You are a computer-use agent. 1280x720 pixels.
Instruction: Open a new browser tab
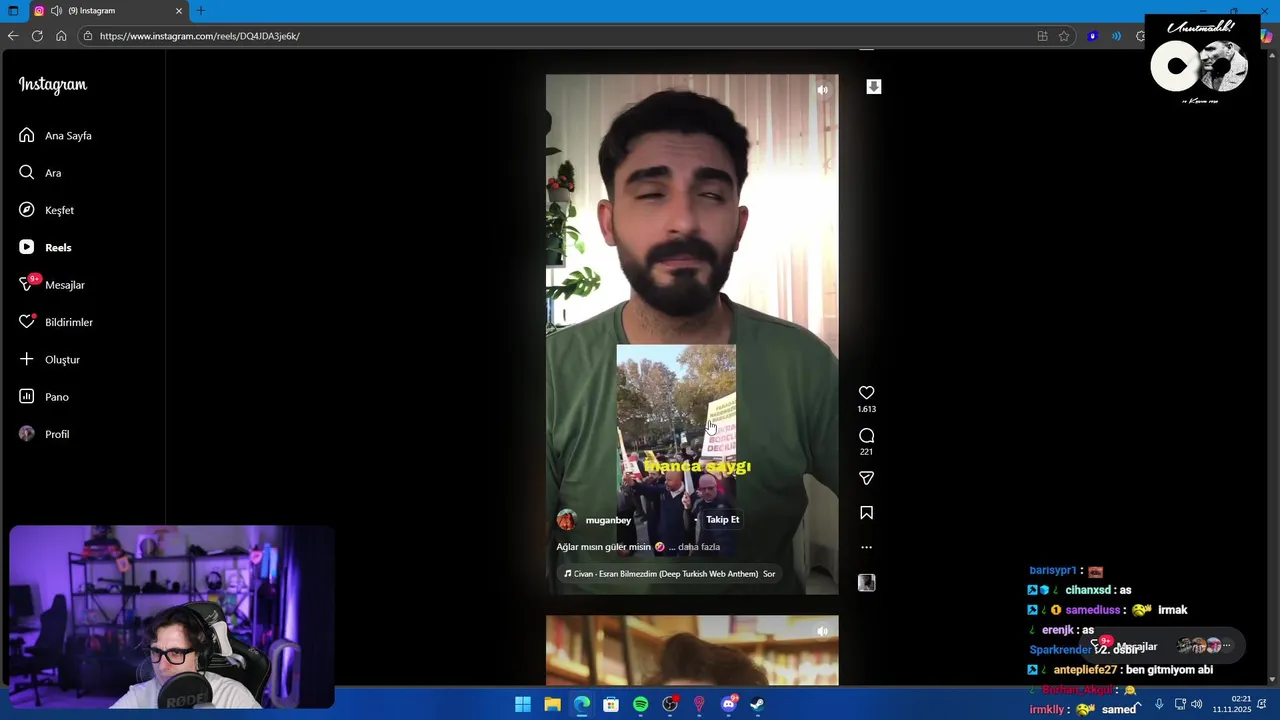click(201, 11)
